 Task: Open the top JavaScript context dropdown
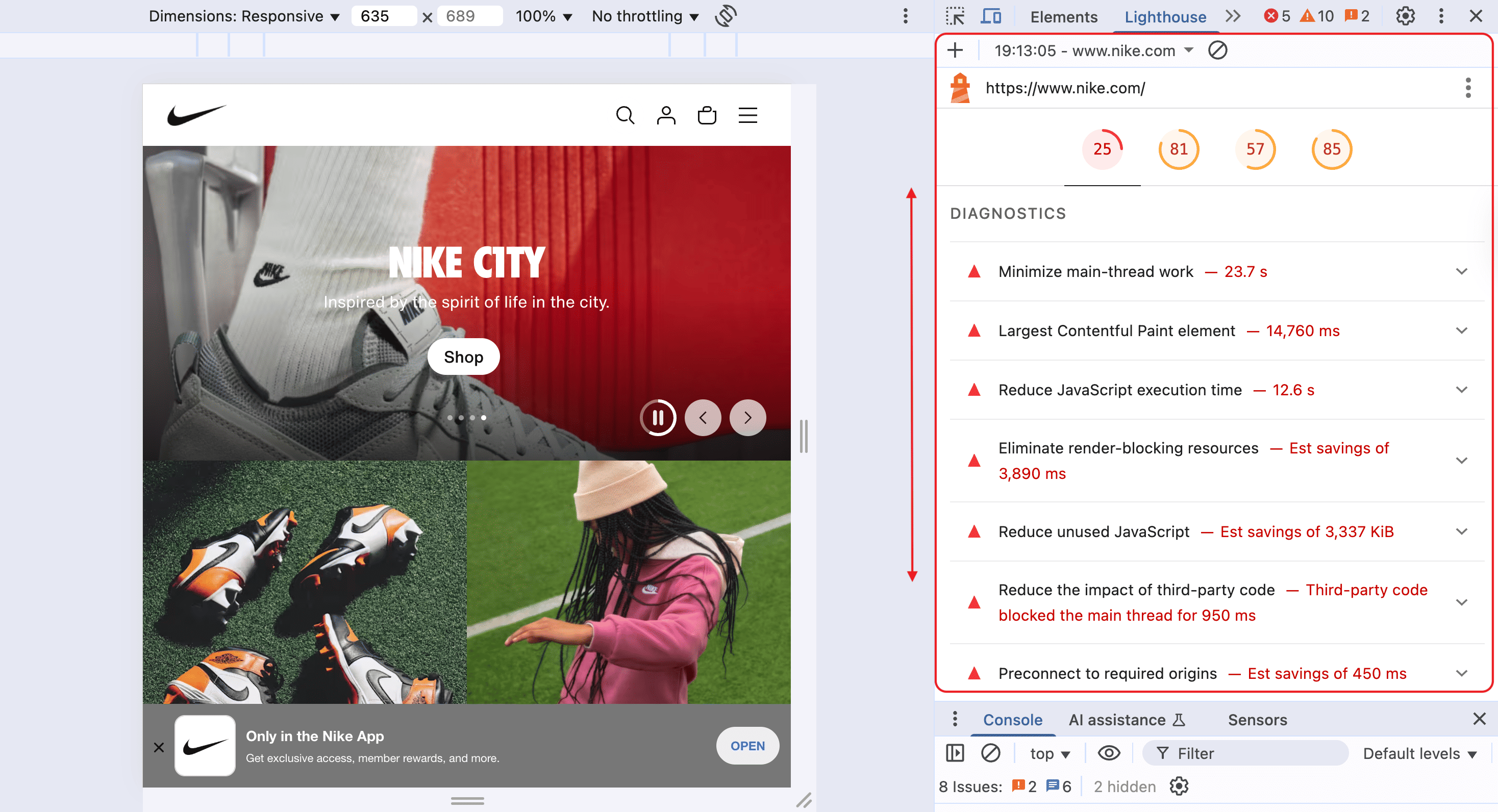click(1050, 753)
